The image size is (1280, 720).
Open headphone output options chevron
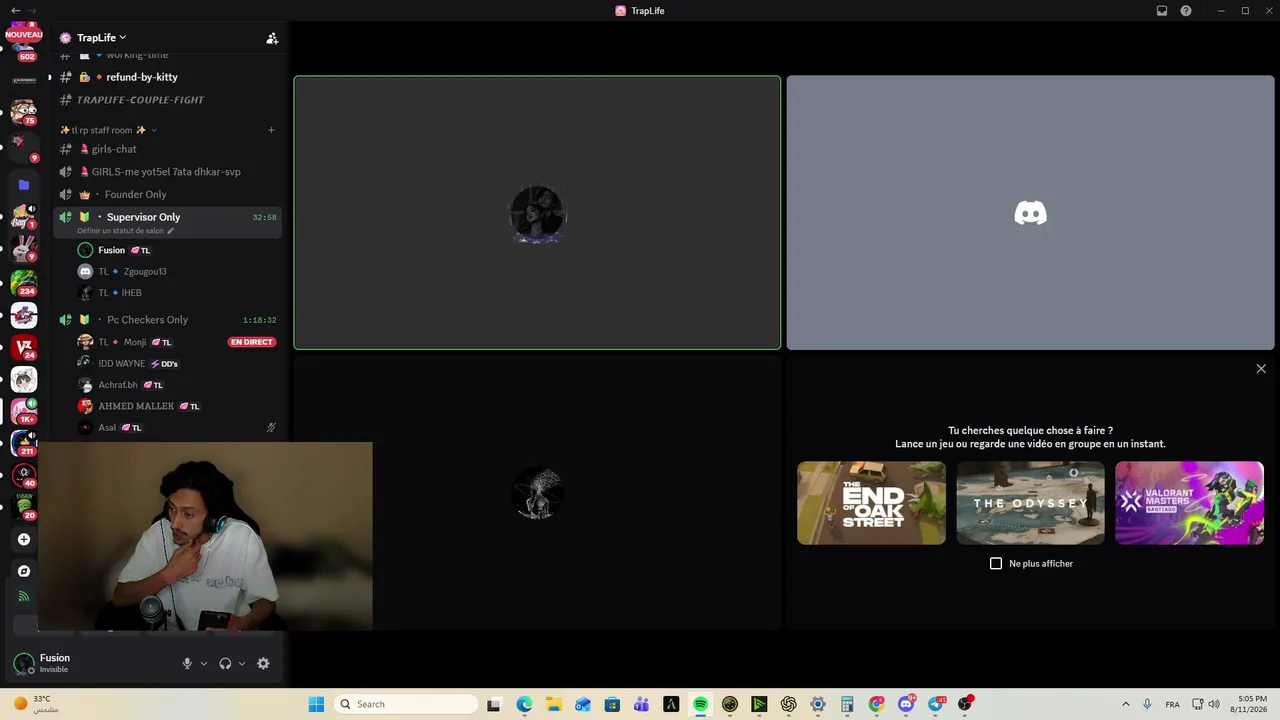pyautogui.click(x=242, y=664)
